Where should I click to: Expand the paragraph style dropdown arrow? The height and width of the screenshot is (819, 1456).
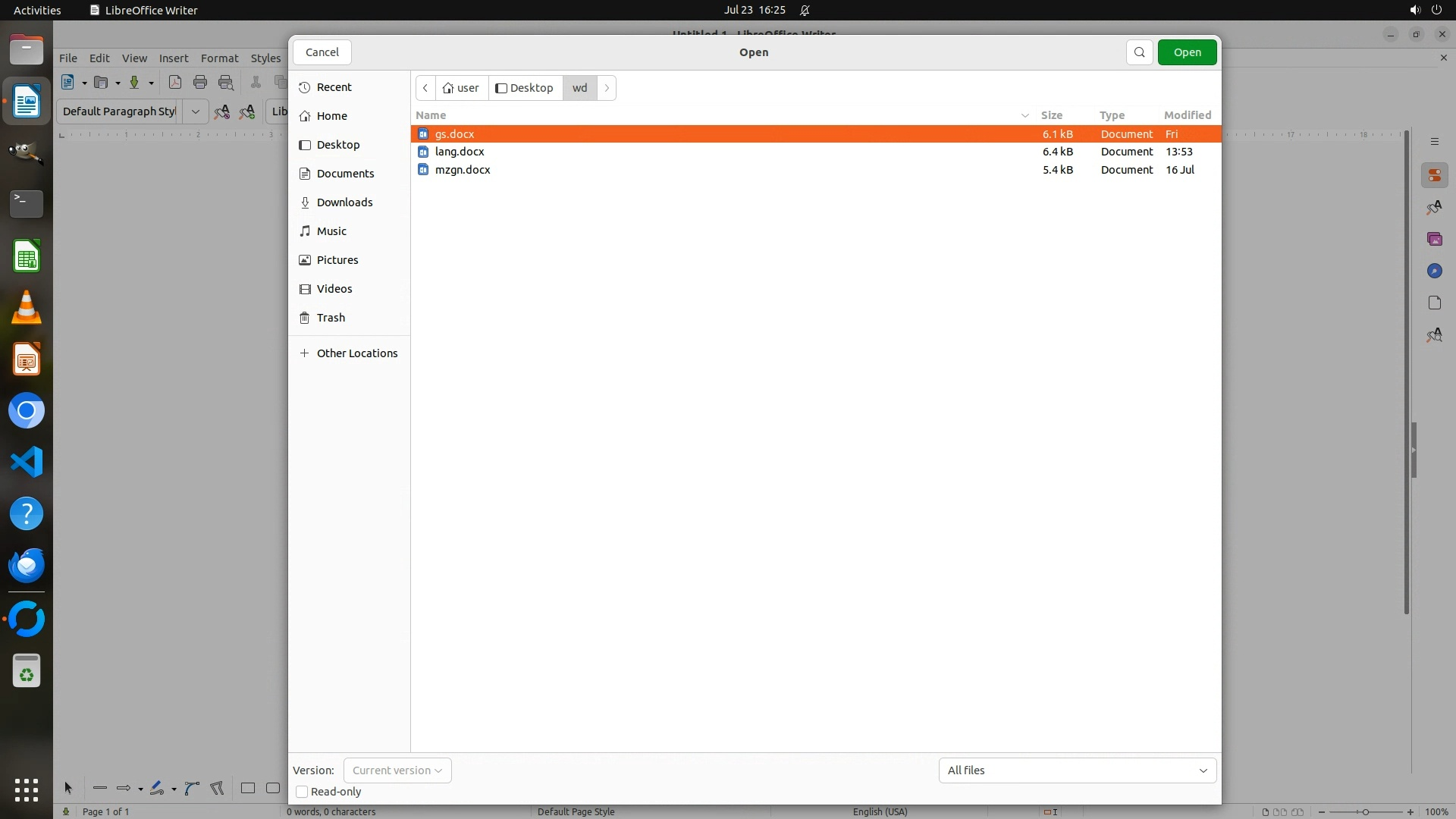click(x=195, y=111)
